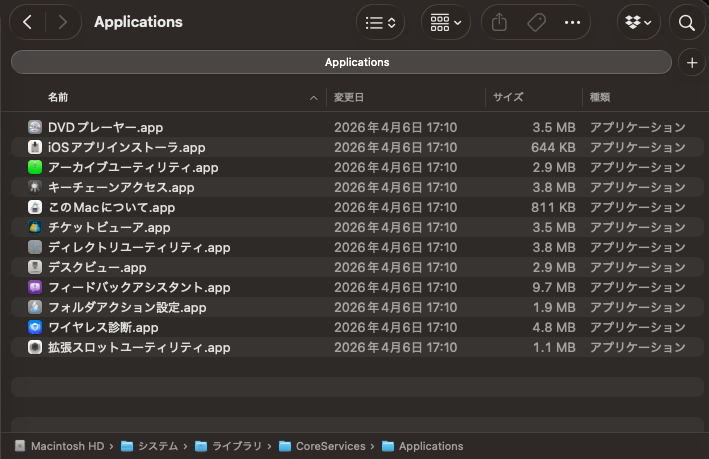Select the チケットビューア.app icon

pos(35,227)
